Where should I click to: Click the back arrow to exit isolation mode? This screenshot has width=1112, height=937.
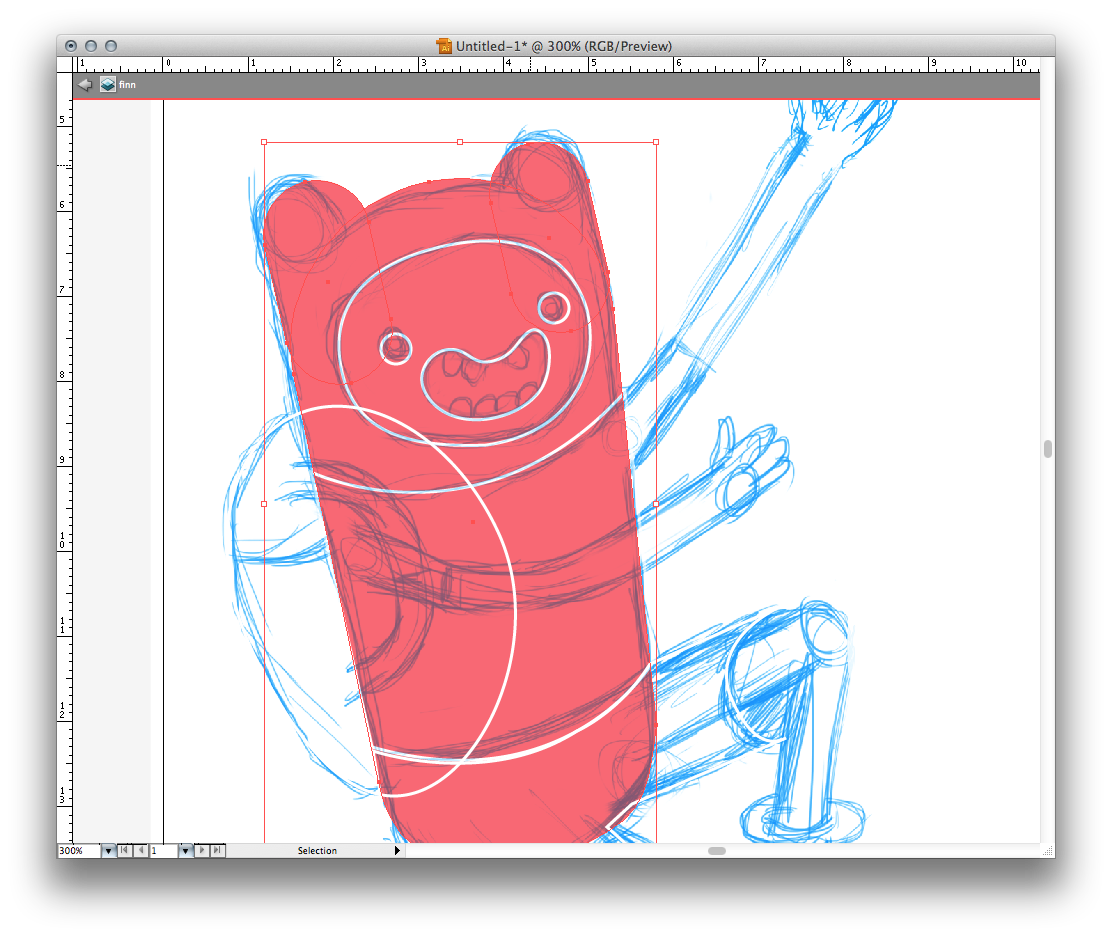(x=85, y=85)
